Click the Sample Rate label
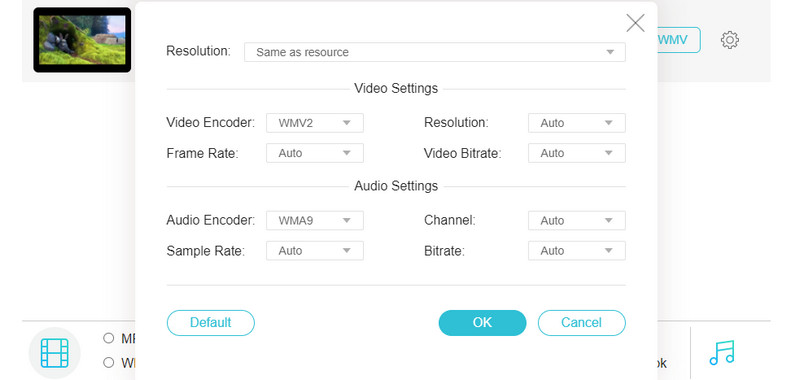The width and height of the screenshot is (800, 380). pyautogui.click(x=206, y=251)
